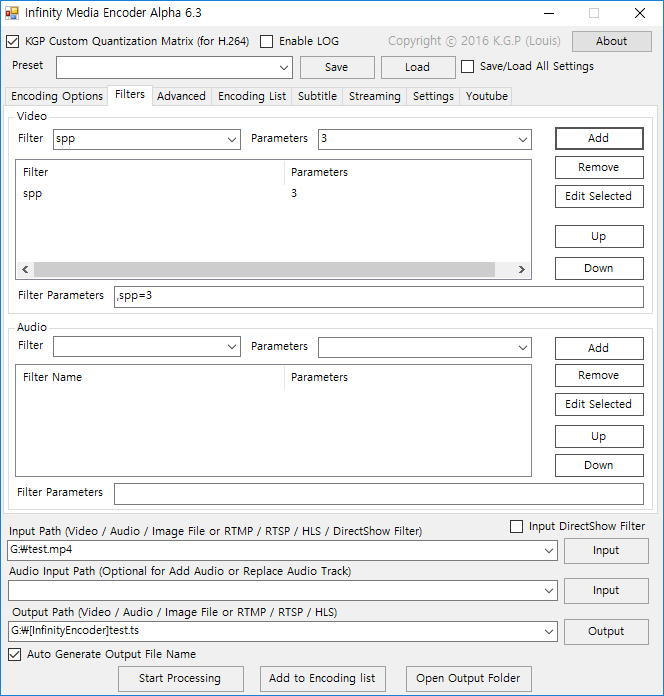Minimize the encoder window
The width and height of the screenshot is (664, 696).
click(x=549, y=13)
